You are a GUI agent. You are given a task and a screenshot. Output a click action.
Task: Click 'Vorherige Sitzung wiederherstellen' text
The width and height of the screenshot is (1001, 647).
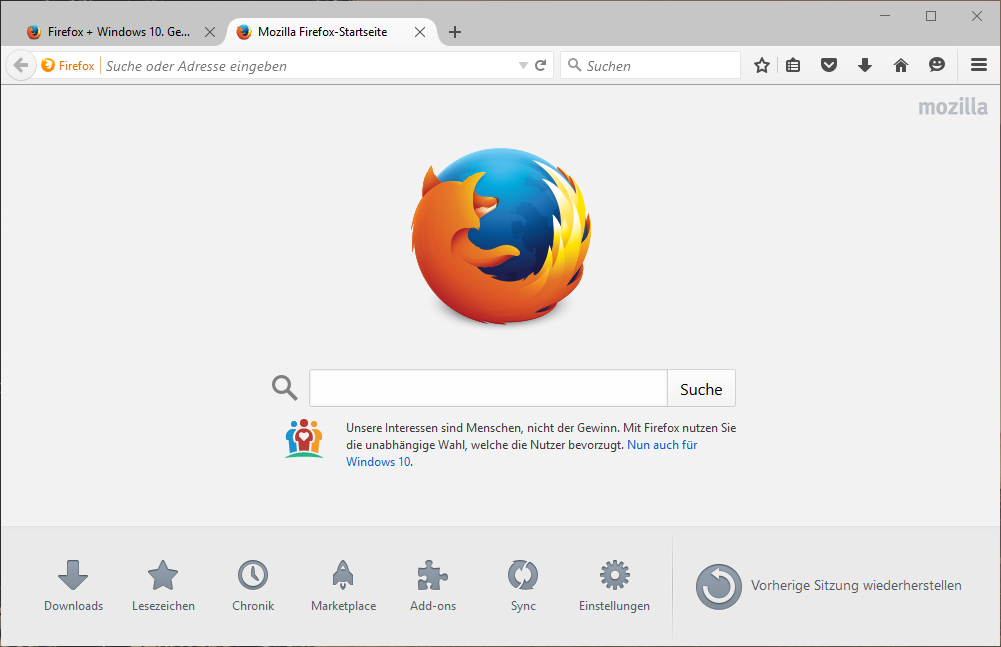pyautogui.click(x=856, y=586)
